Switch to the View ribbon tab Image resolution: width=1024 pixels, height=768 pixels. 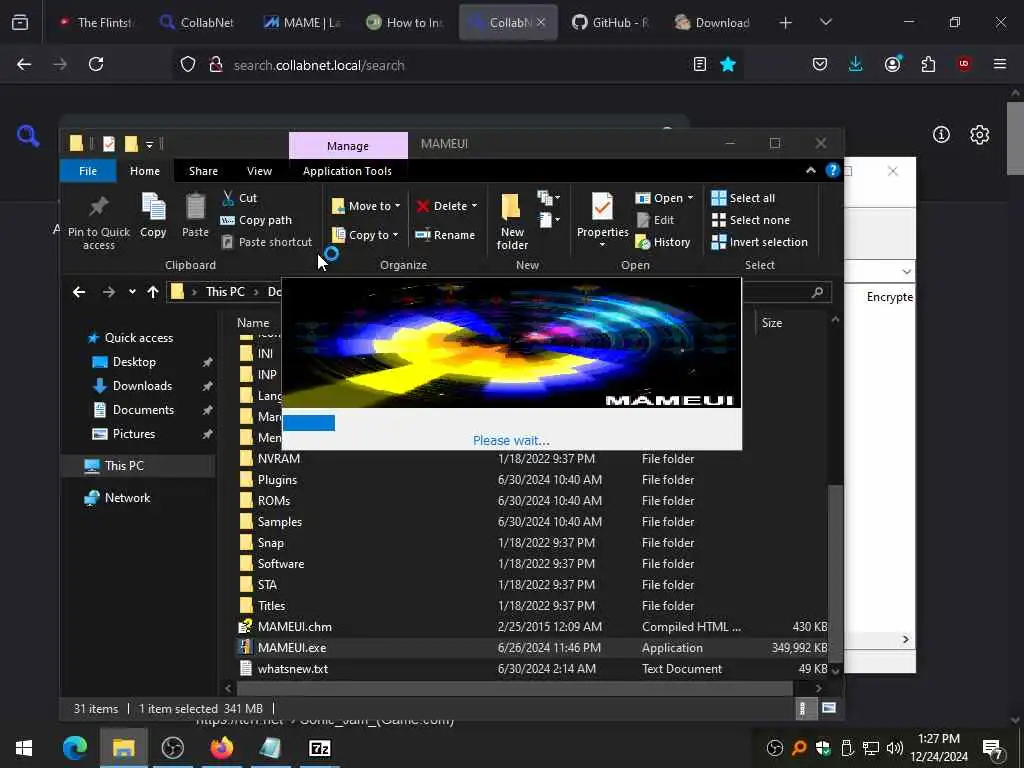(259, 171)
